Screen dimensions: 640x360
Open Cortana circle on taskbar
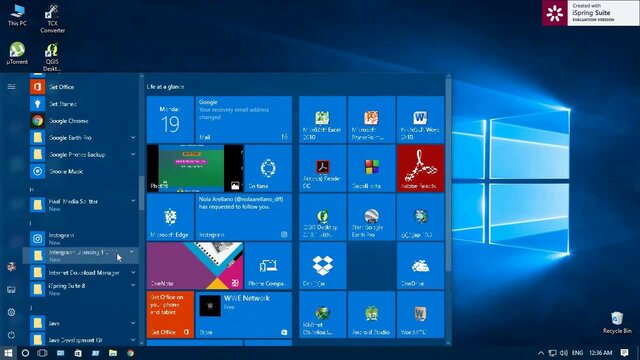coord(25,353)
